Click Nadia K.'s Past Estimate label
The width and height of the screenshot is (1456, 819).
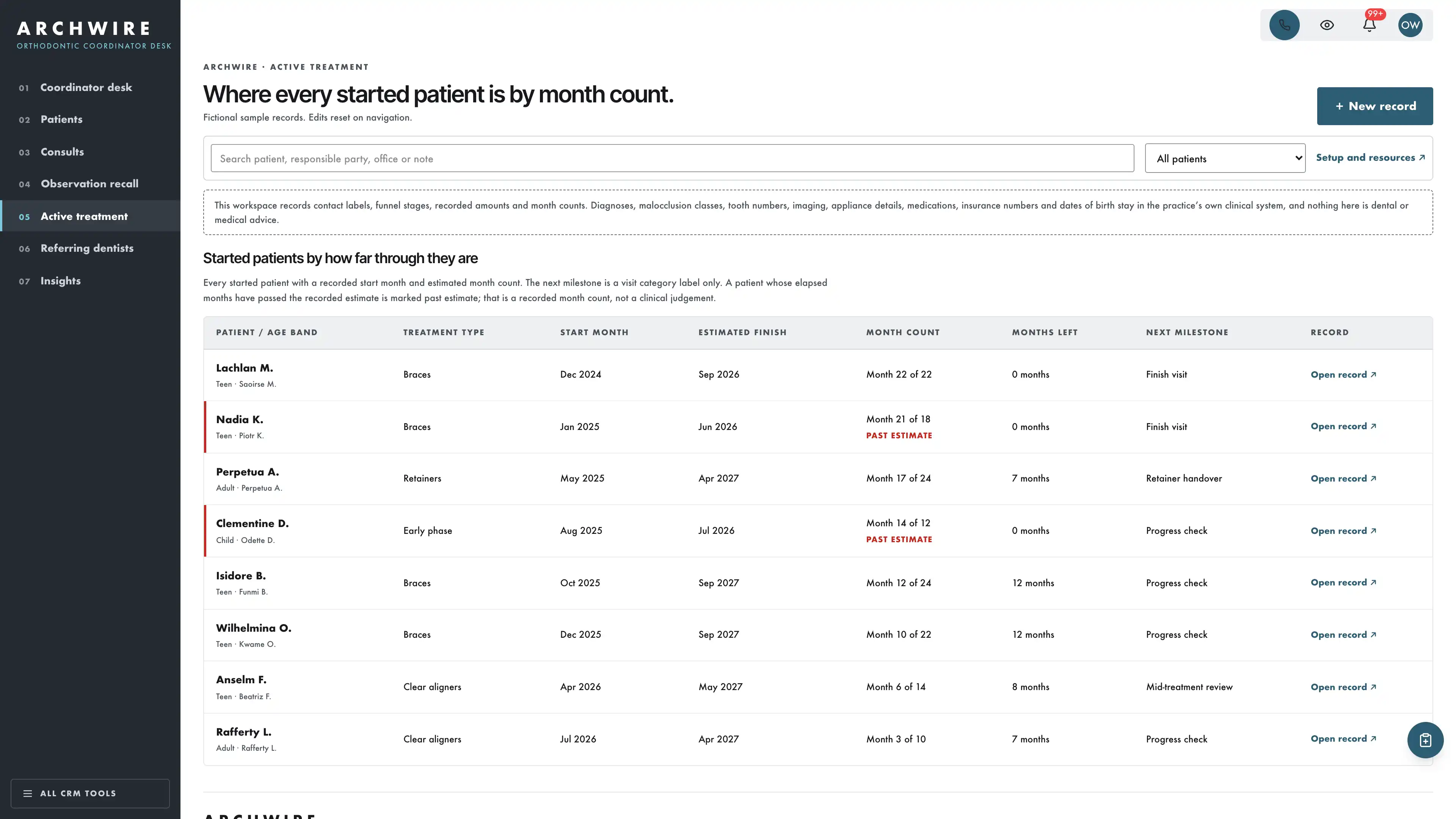(899, 435)
